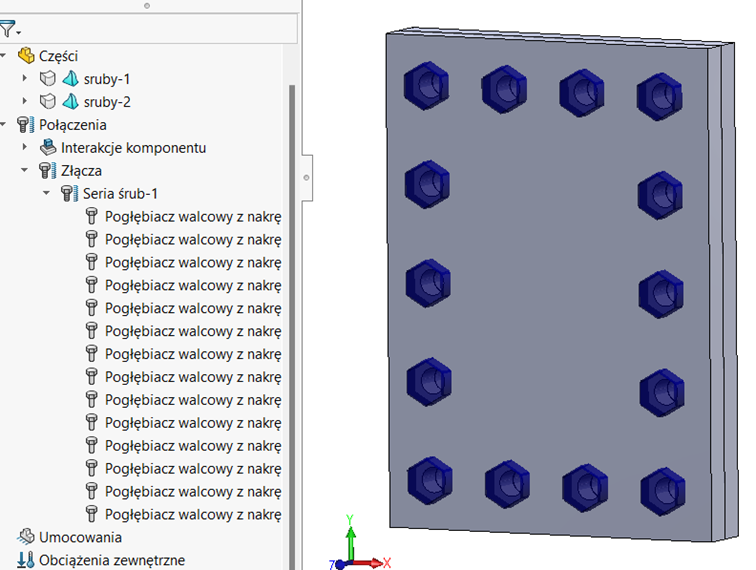Click the filter search input field
Screen dimensions: 756x570
[159, 28]
